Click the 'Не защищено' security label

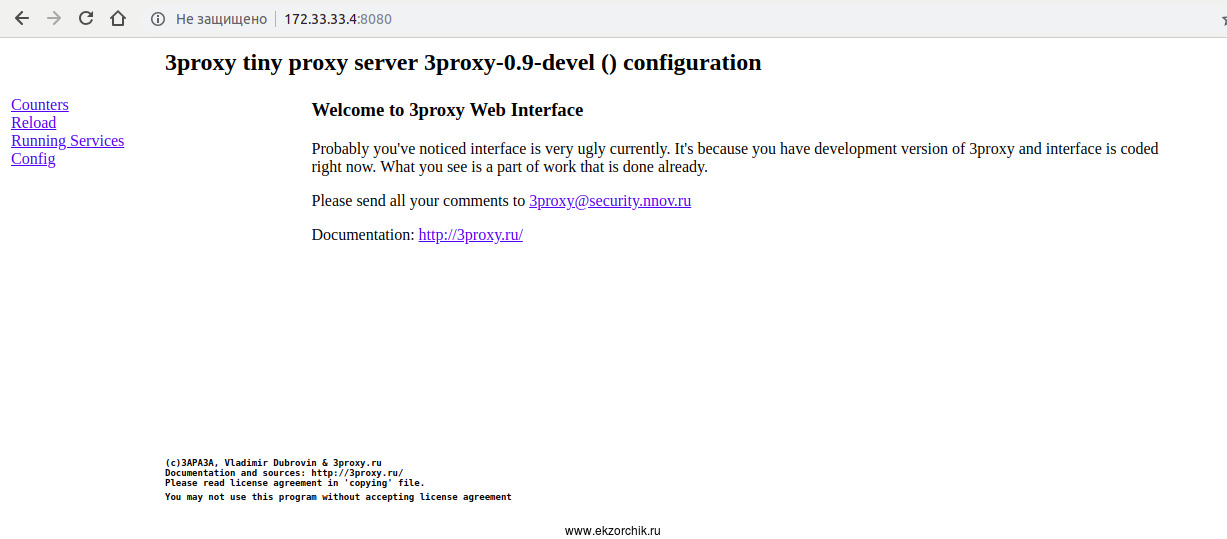(221, 19)
